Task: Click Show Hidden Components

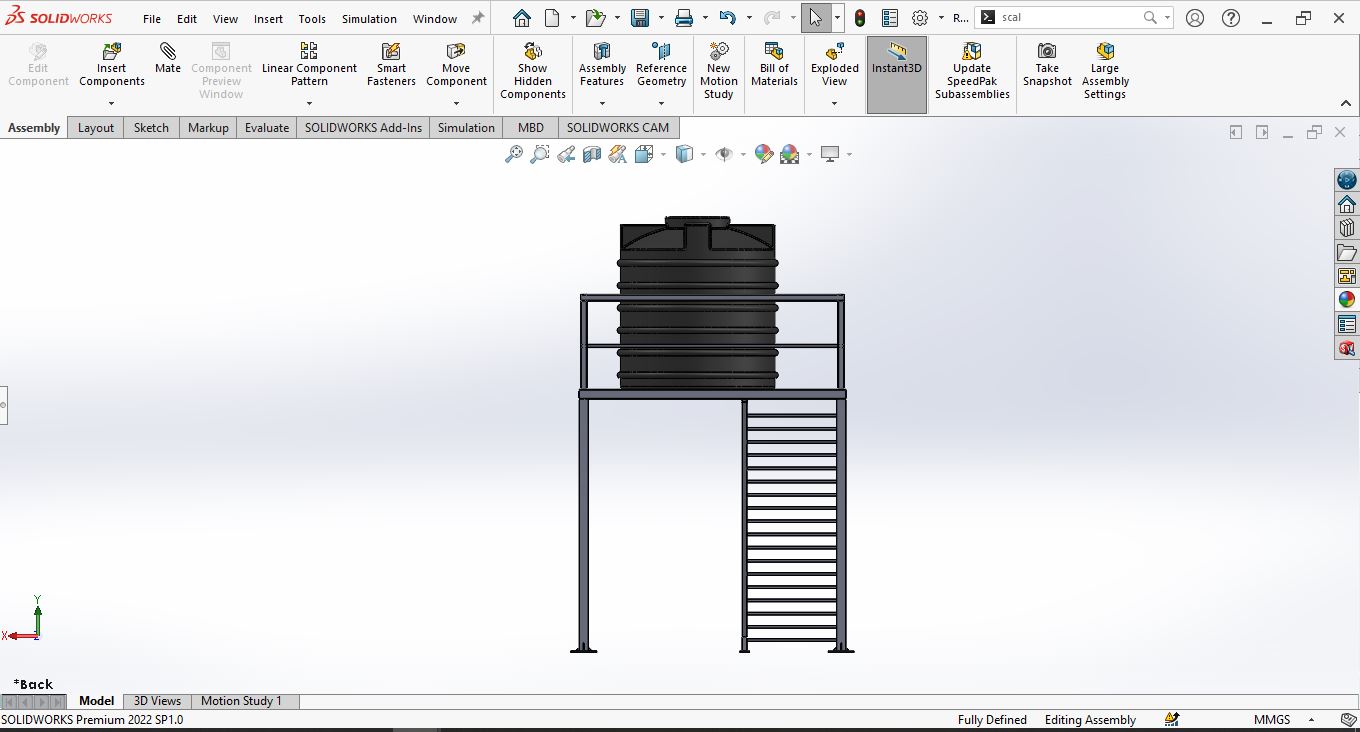Action: point(533,70)
